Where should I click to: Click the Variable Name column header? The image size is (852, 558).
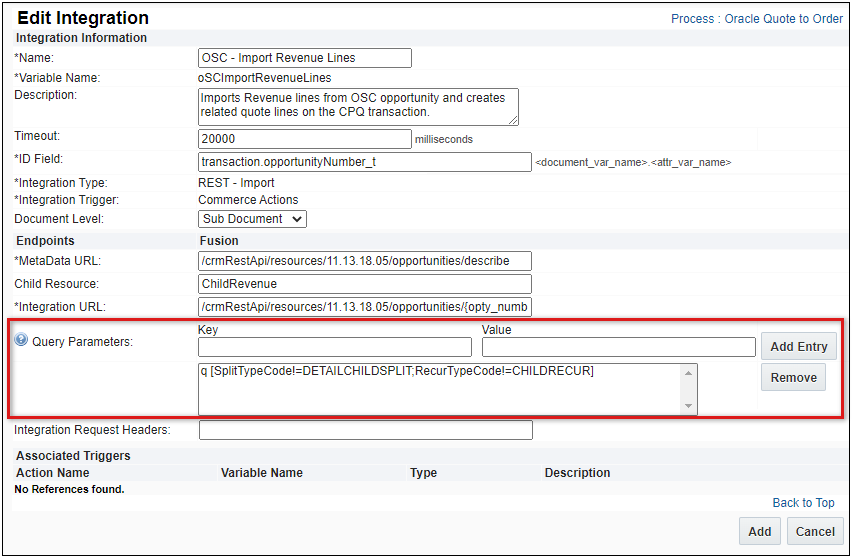point(261,473)
